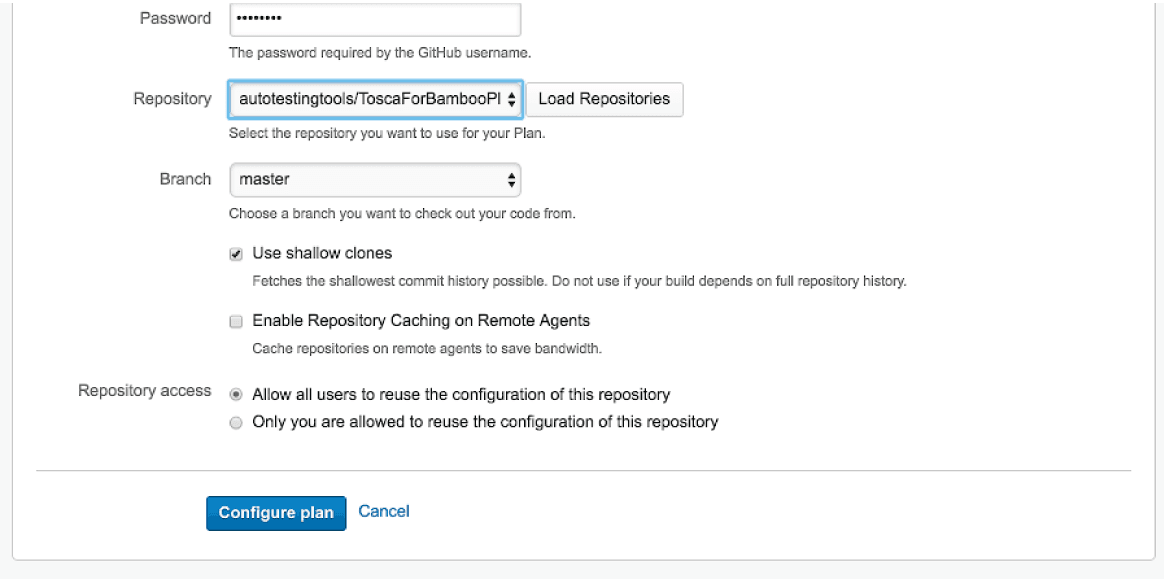The height and width of the screenshot is (579, 1164).
Task: Click the Branch field label
Action: pos(185,179)
